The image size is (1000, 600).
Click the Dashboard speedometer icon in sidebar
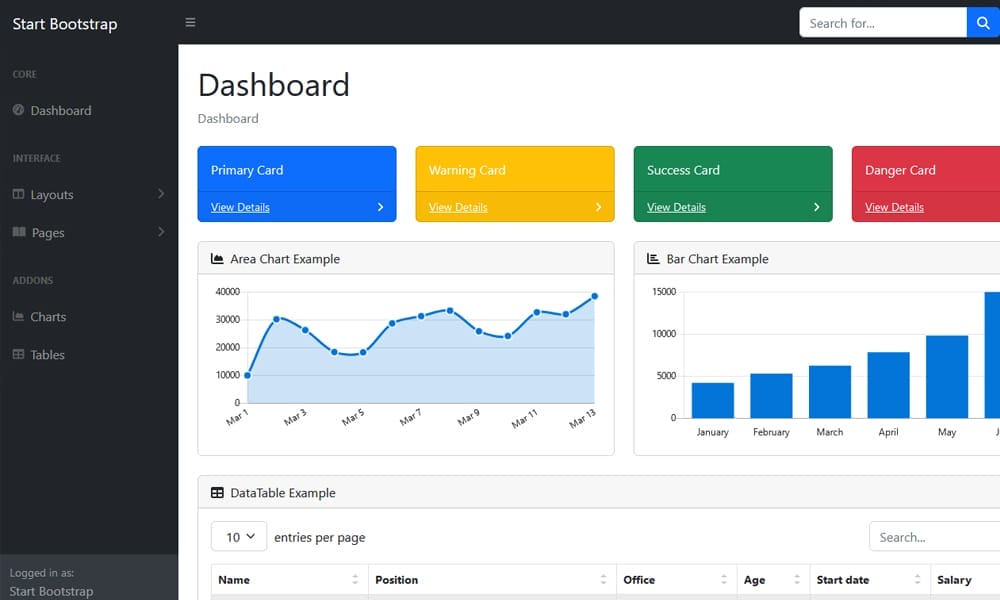click(x=18, y=110)
